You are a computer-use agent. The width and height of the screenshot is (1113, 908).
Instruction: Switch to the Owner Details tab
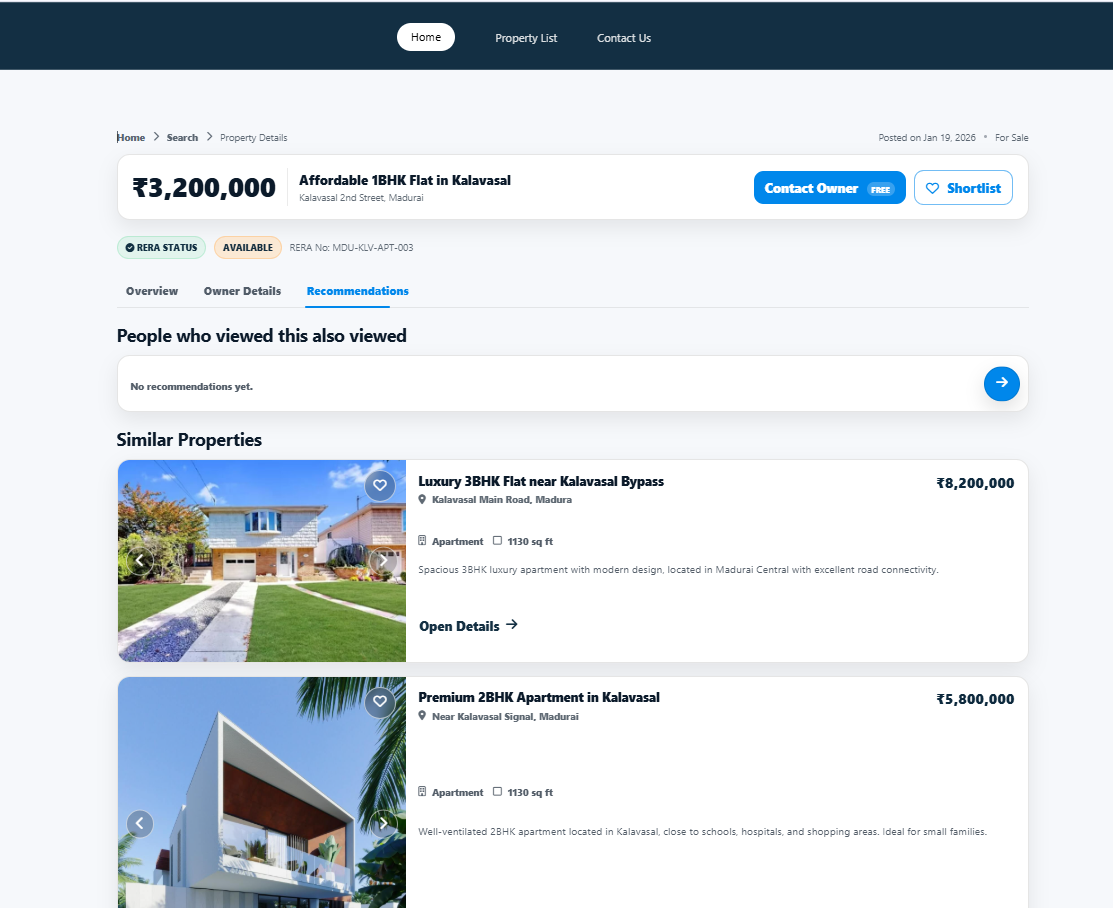[242, 291]
